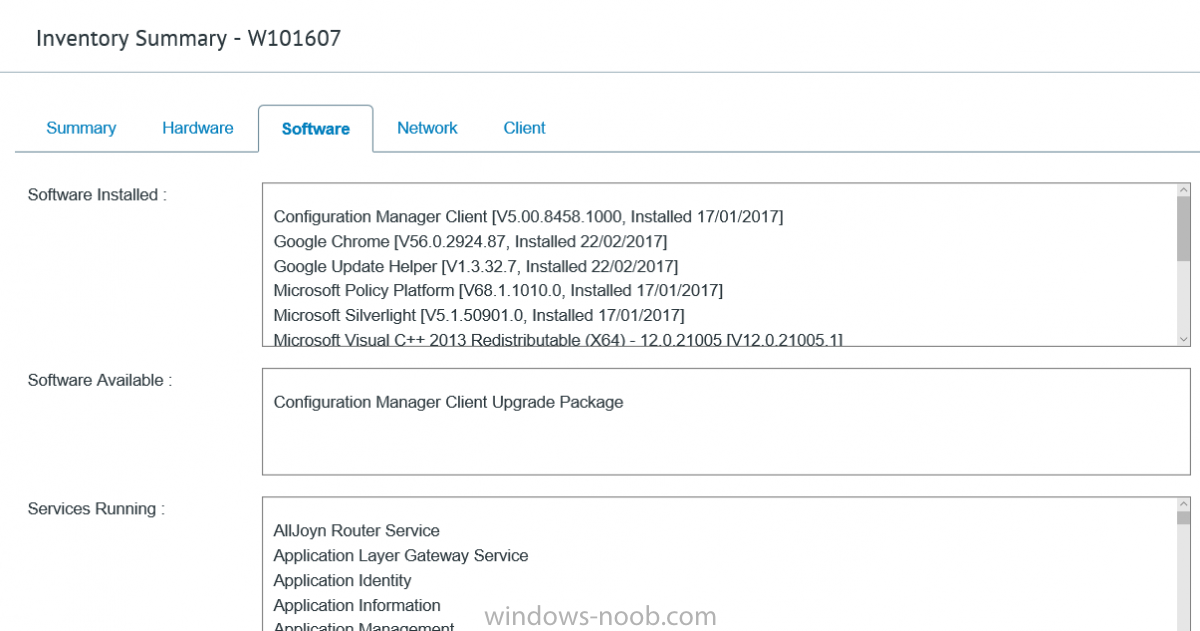Image resolution: width=1200 pixels, height=631 pixels.
Task: Click the Inventory Summary - W101607 heading
Action: tap(189, 38)
